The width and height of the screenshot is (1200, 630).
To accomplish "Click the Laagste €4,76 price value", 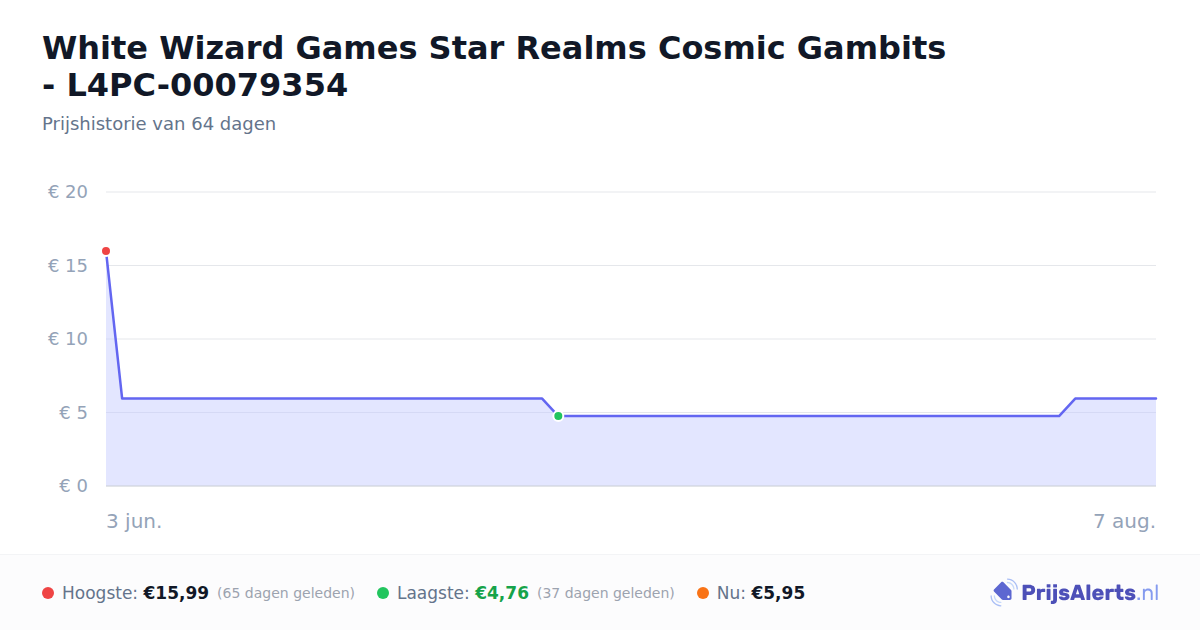I will pyautogui.click(x=501, y=593).
